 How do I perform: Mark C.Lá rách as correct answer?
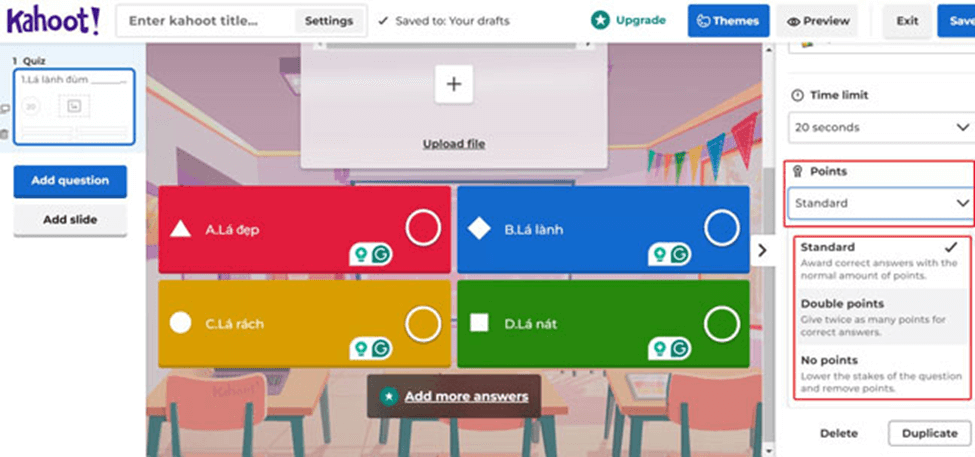(x=423, y=325)
